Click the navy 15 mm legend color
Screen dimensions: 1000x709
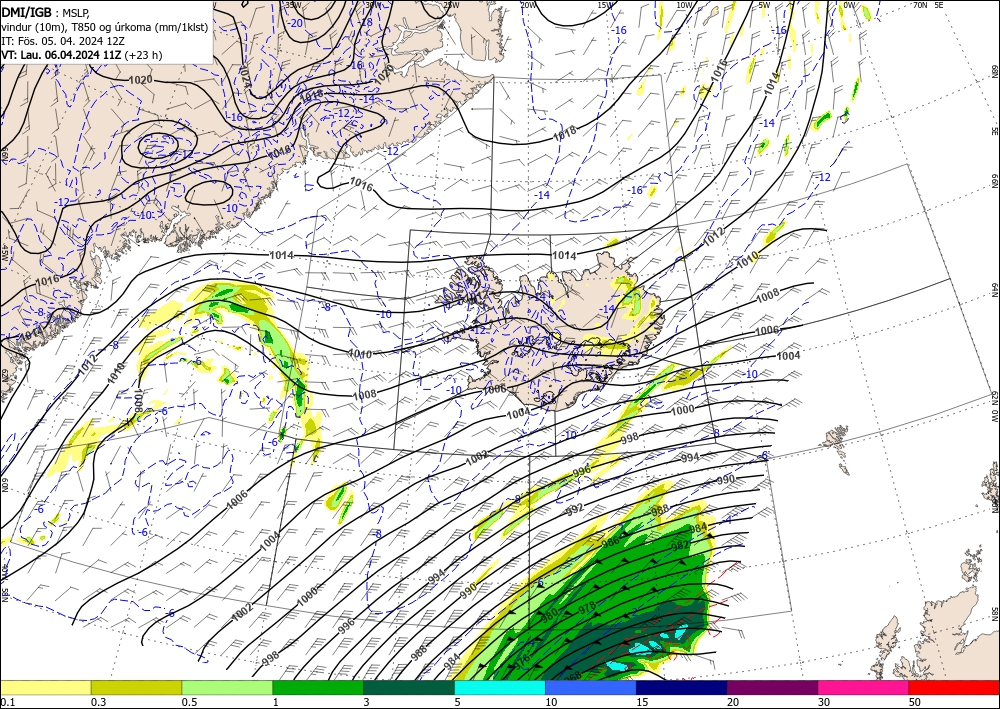click(682, 687)
